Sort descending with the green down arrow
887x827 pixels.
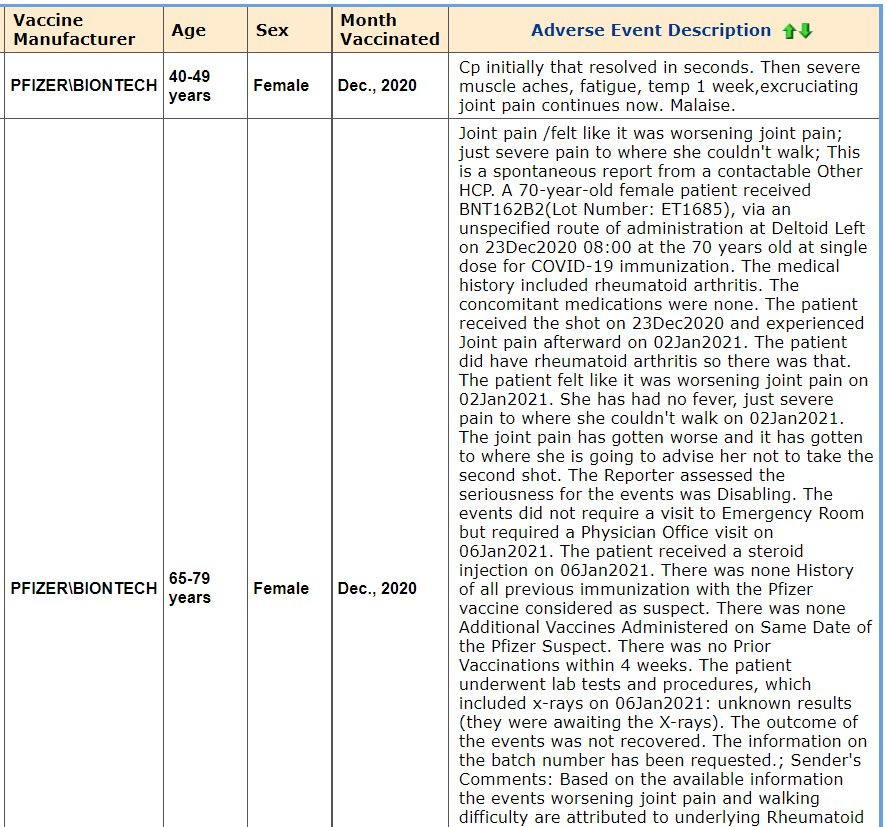click(x=806, y=31)
